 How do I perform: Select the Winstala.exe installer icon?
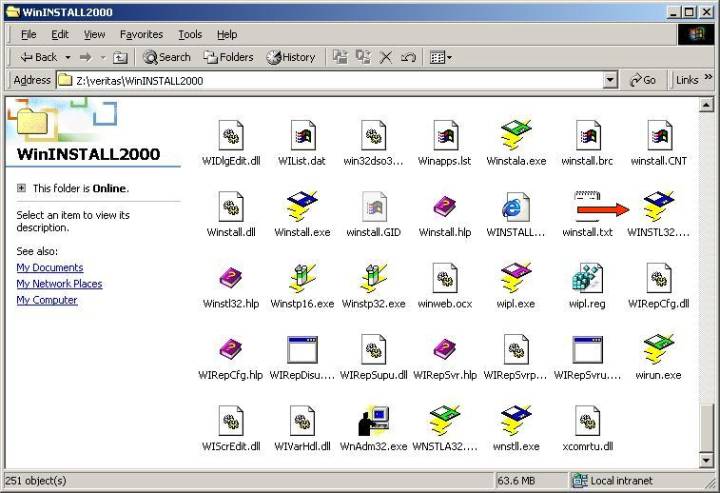516,136
